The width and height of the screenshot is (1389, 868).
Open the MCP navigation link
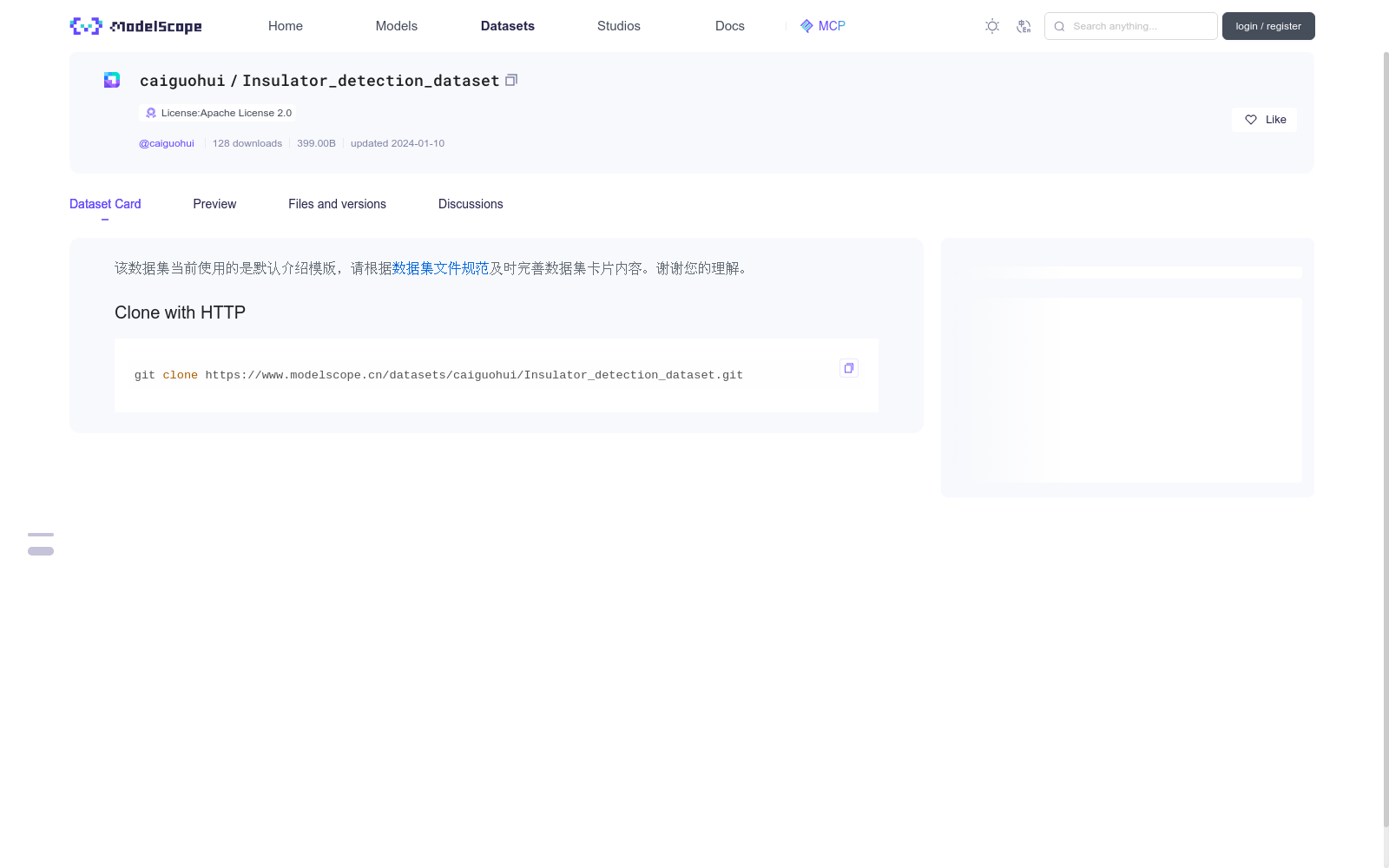pos(822,26)
